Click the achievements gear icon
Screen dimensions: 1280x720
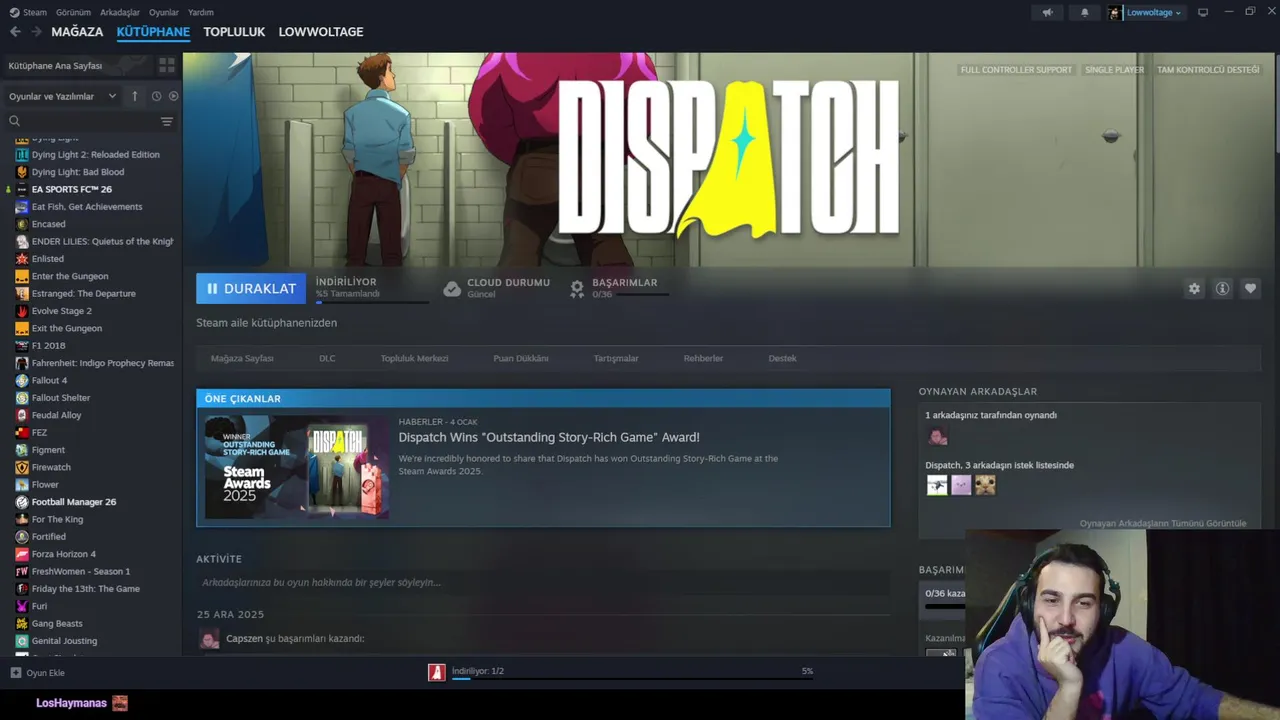click(577, 289)
